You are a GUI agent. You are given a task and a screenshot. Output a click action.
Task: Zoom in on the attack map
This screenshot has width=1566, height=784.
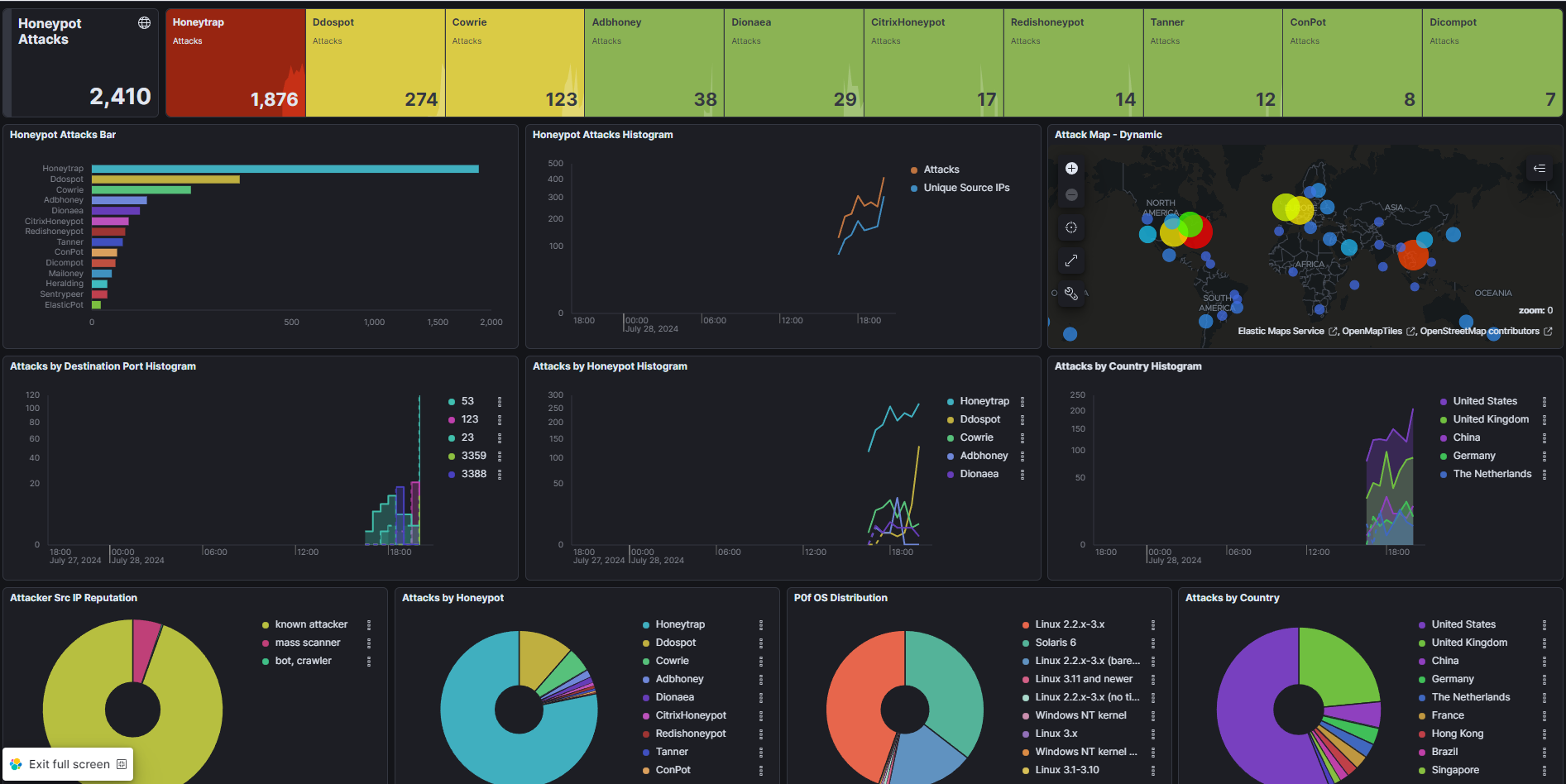[1071, 169]
